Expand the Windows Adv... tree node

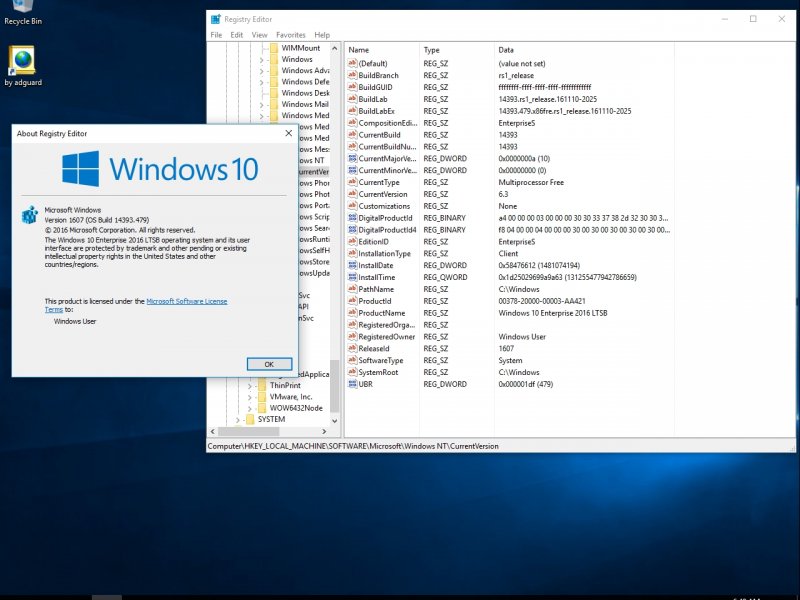tap(262, 71)
